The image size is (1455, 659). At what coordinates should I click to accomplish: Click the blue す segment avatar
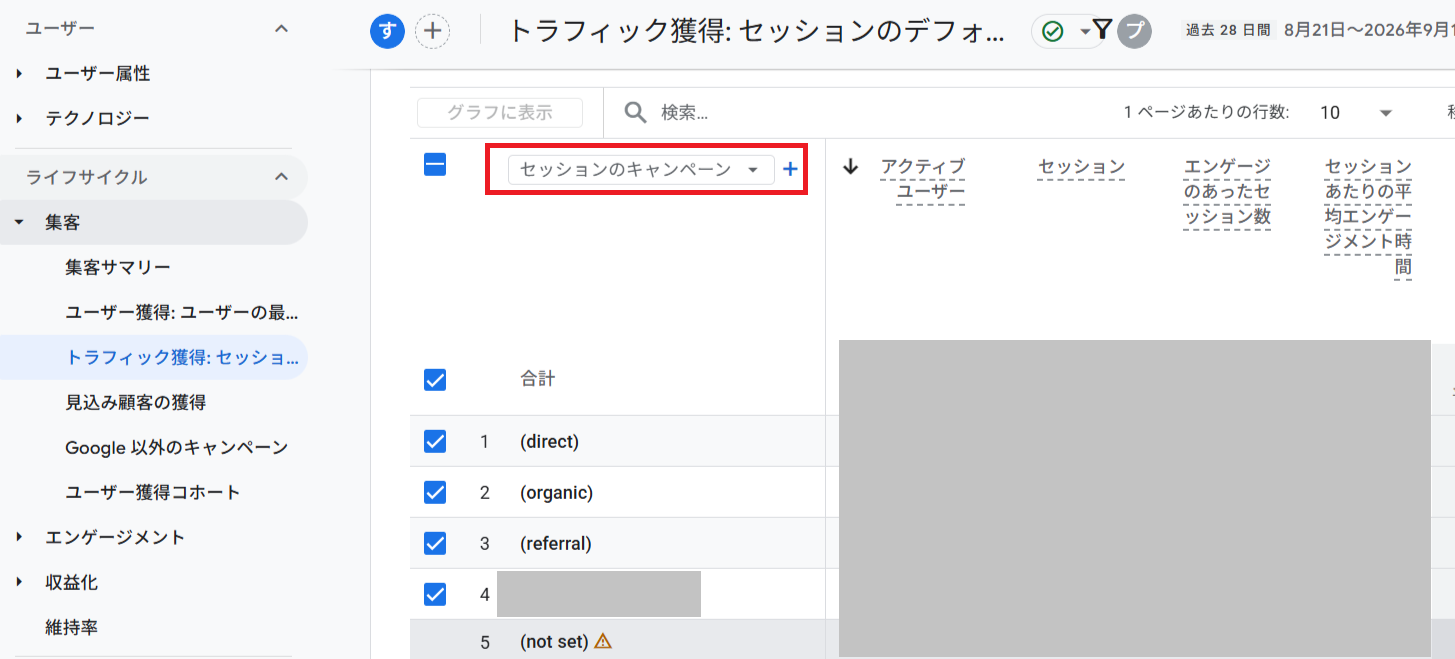pyautogui.click(x=387, y=31)
